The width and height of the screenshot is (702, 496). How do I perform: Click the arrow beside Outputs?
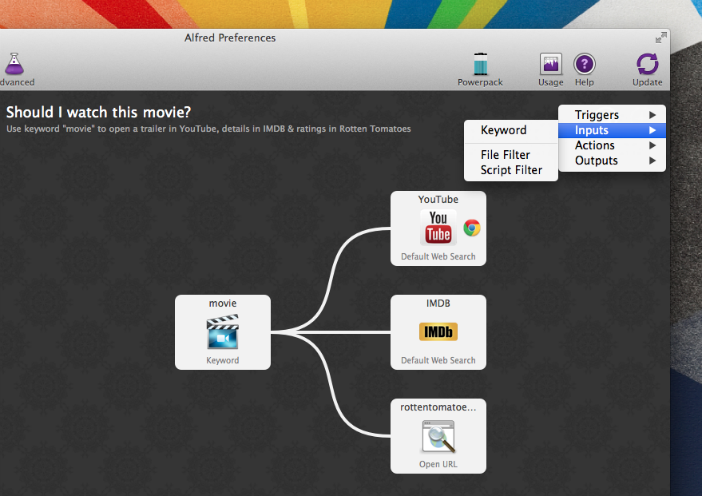pyautogui.click(x=653, y=161)
